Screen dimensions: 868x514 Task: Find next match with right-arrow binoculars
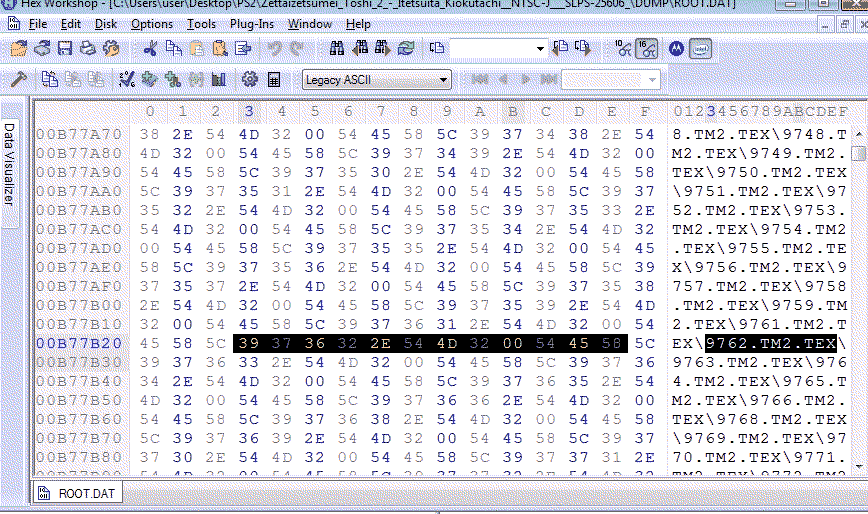[x=383, y=49]
